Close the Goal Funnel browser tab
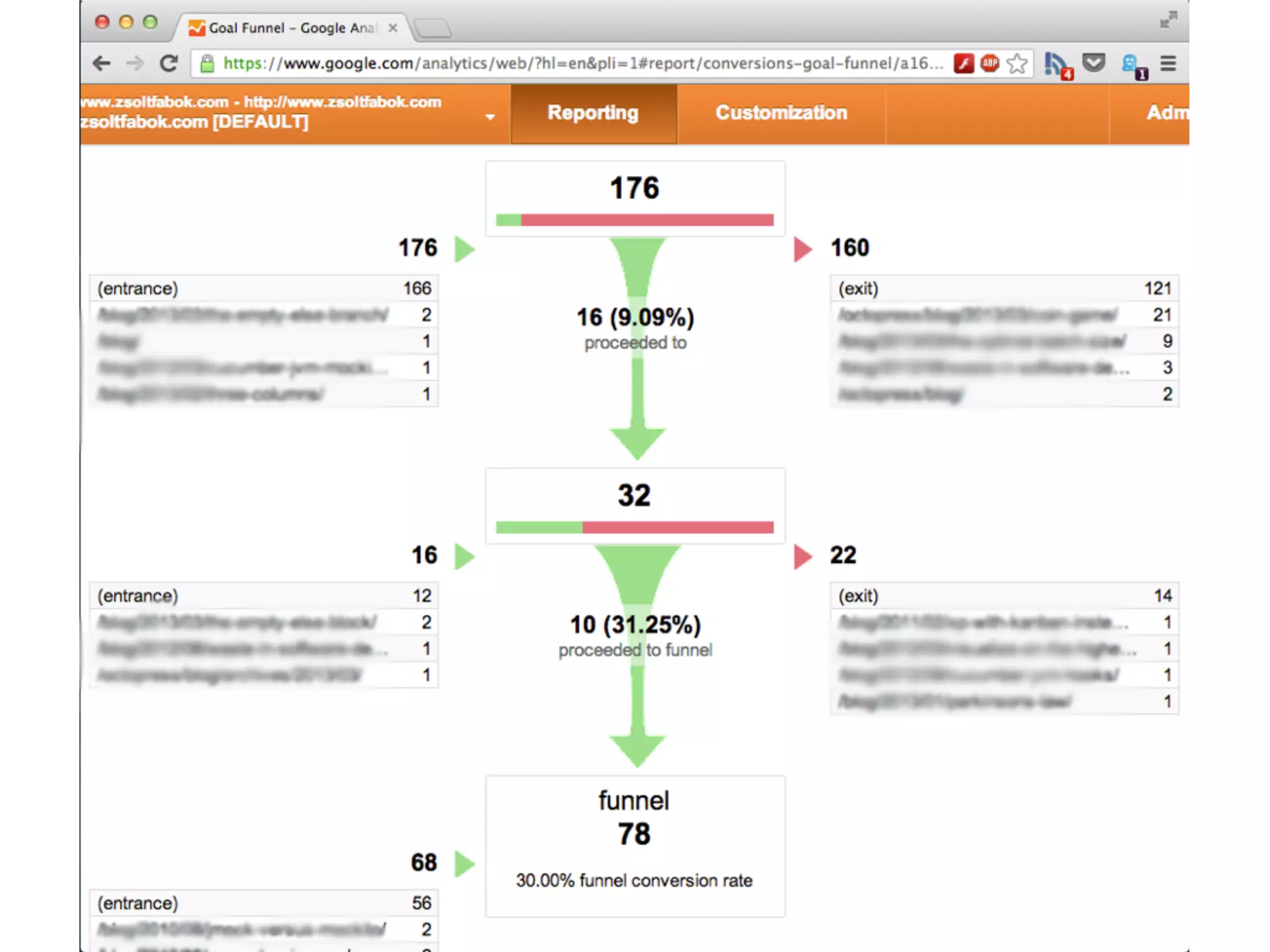The width and height of the screenshot is (1270, 952). click(x=393, y=28)
